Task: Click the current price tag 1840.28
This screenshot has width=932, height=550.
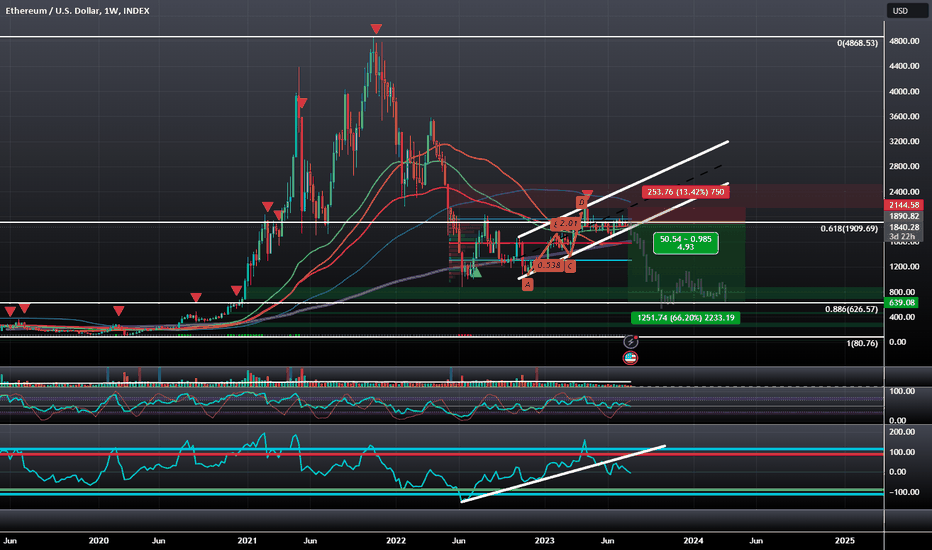Action: click(904, 227)
